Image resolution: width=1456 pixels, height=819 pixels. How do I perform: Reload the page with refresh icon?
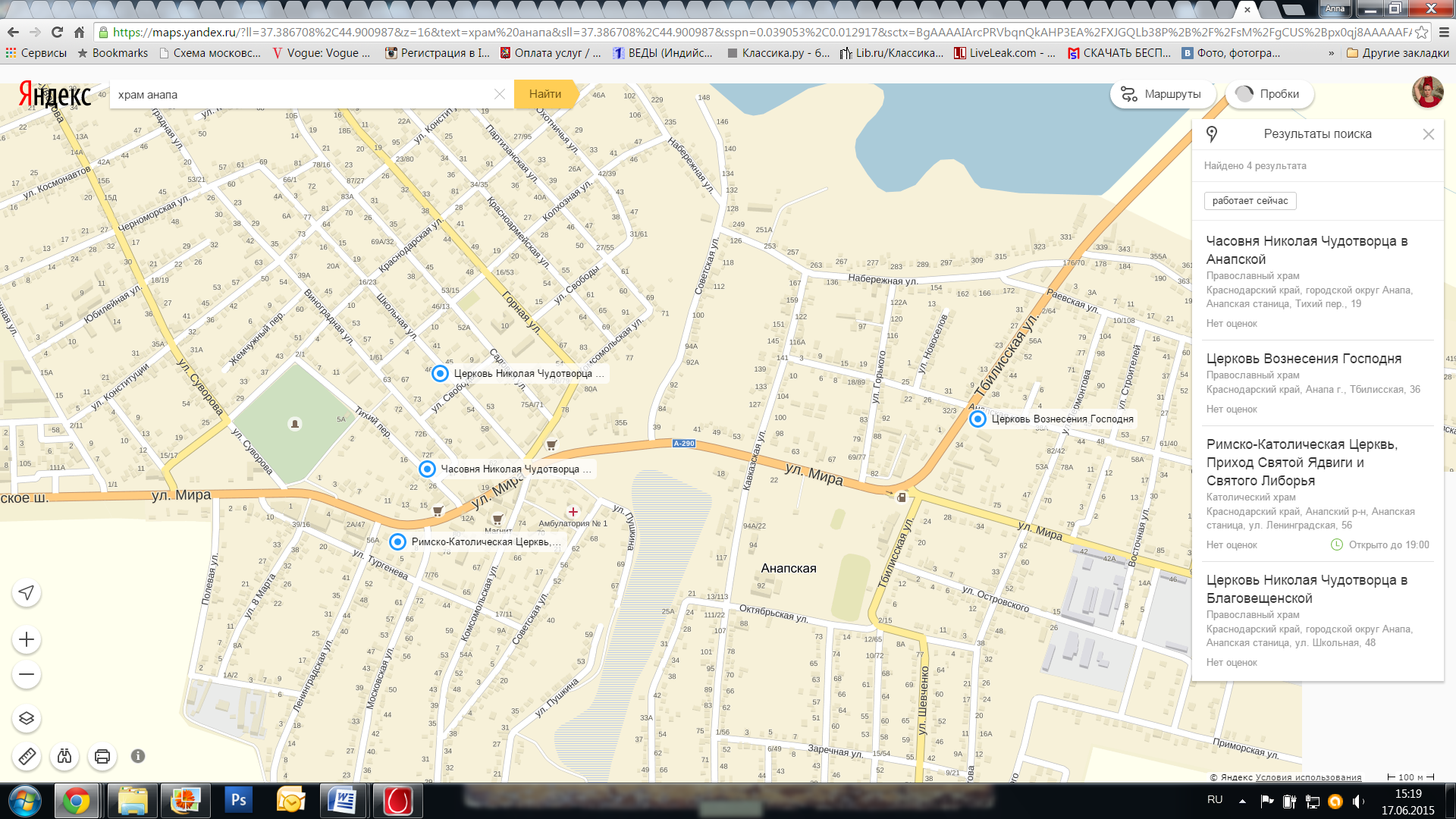point(57,32)
